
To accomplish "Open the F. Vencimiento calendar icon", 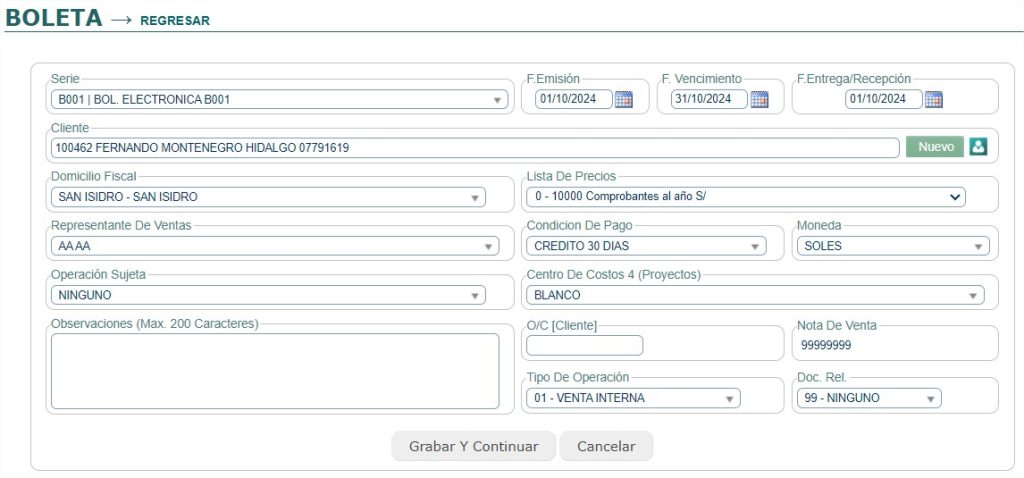I will (759, 99).
